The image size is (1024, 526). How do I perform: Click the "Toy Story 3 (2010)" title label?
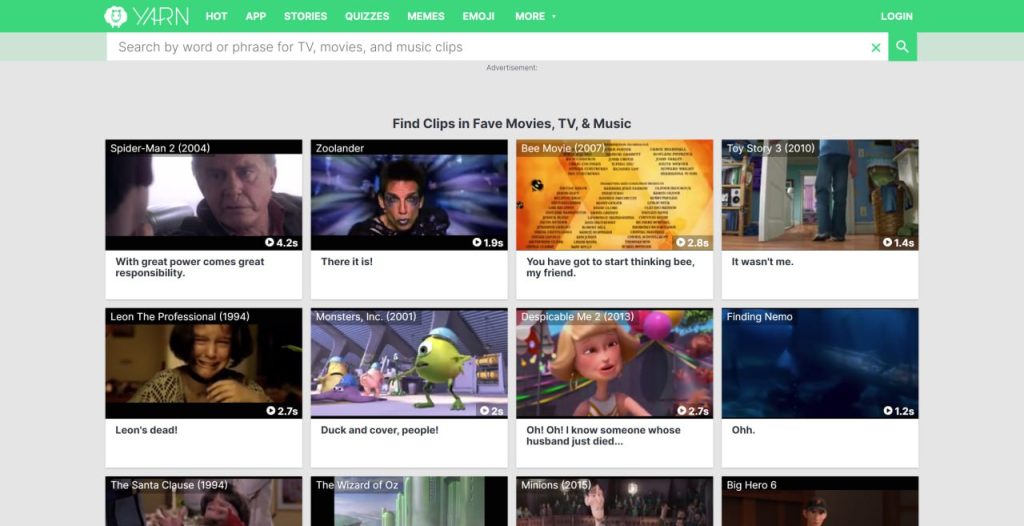pos(771,148)
